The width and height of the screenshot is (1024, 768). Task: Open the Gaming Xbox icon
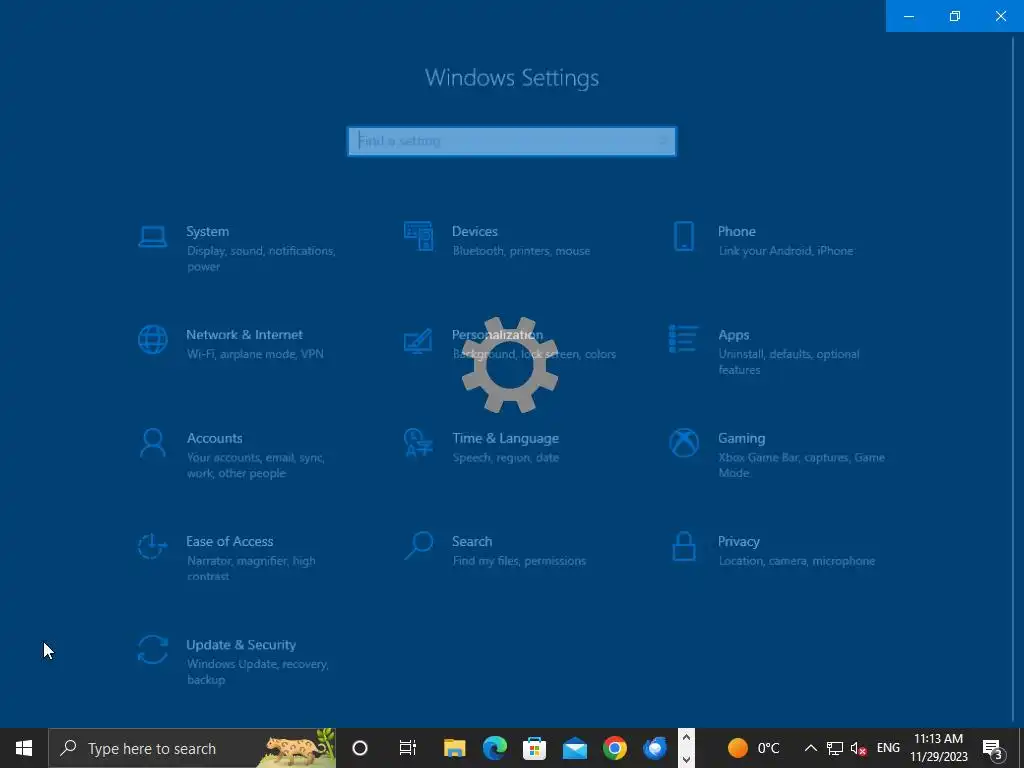684,443
